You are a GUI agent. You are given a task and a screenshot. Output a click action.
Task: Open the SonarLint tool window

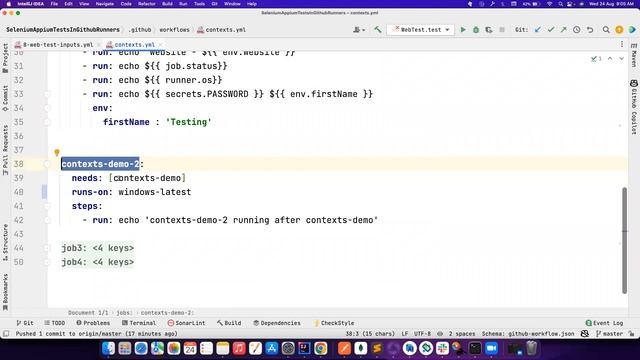(186, 323)
